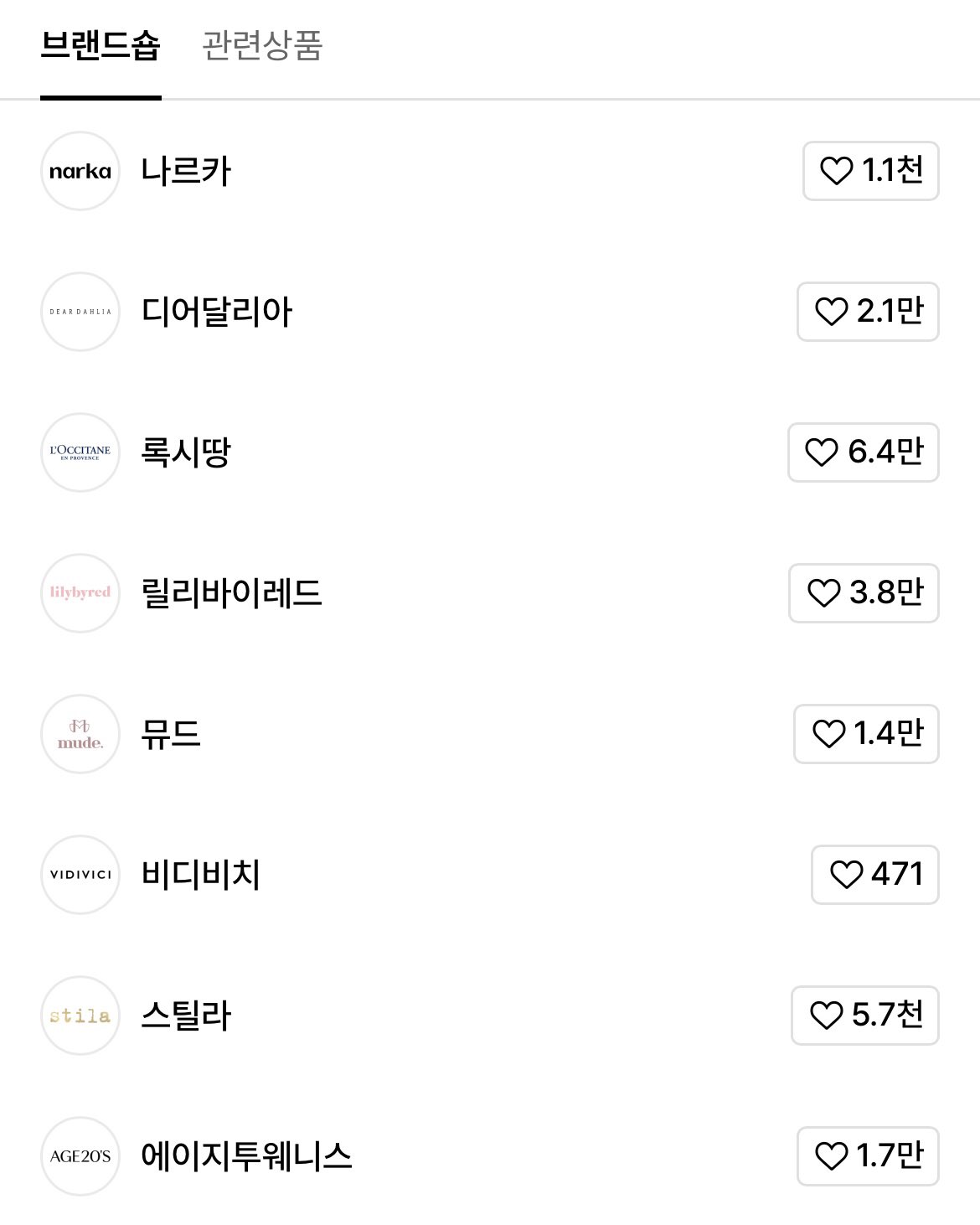The width and height of the screenshot is (980, 1225).
Task: Like 나르카 with the 1.1천 heart button
Action: point(870,171)
